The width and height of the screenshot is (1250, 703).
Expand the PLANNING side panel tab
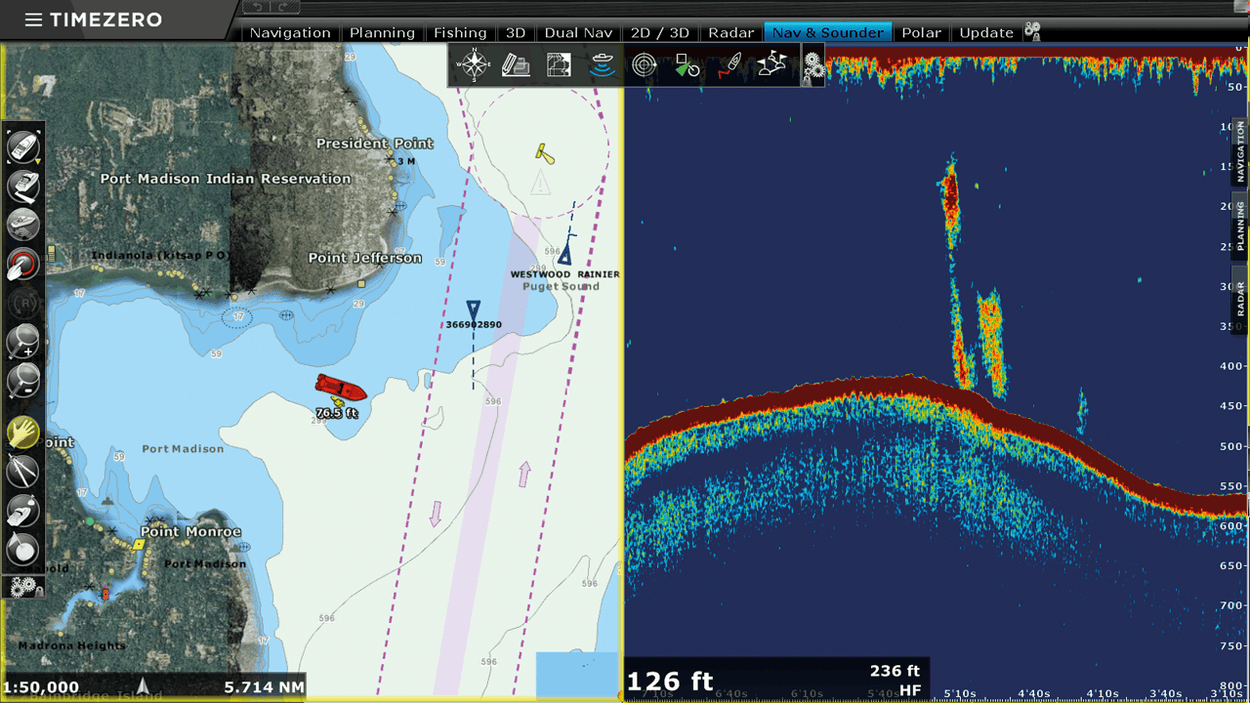pyautogui.click(x=1240, y=225)
